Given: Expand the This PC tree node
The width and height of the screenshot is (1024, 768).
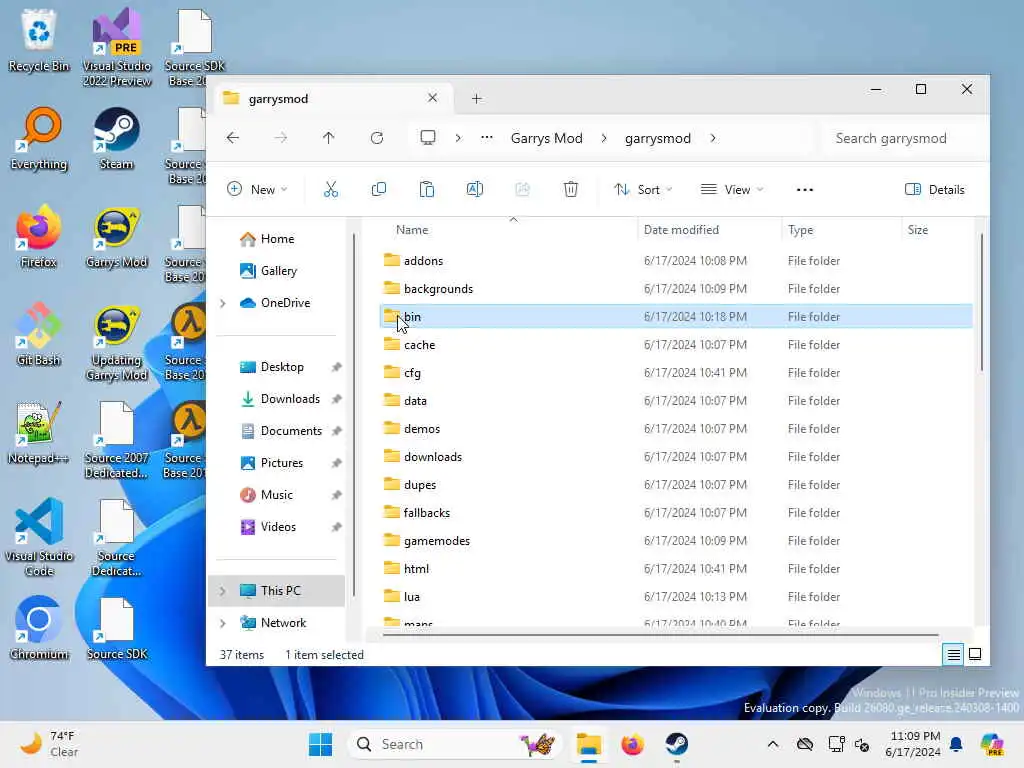Looking at the screenshot, I should tap(223, 591).
